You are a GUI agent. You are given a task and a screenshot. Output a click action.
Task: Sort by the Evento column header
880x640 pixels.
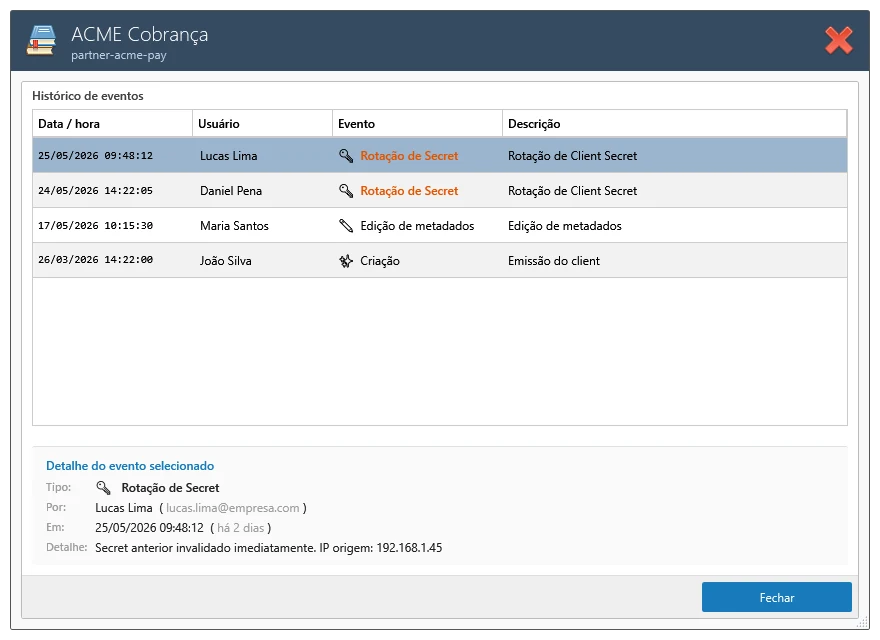[417, 124]
